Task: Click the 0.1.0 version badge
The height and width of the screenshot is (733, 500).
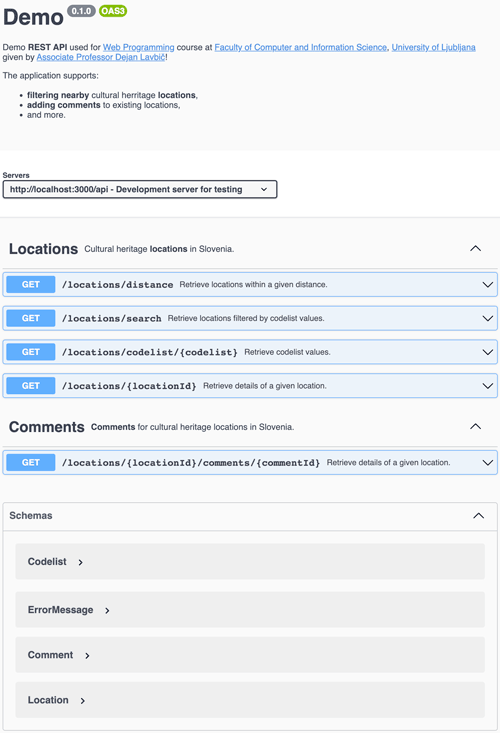Action: pyautogui.click(x=81, y=11)
